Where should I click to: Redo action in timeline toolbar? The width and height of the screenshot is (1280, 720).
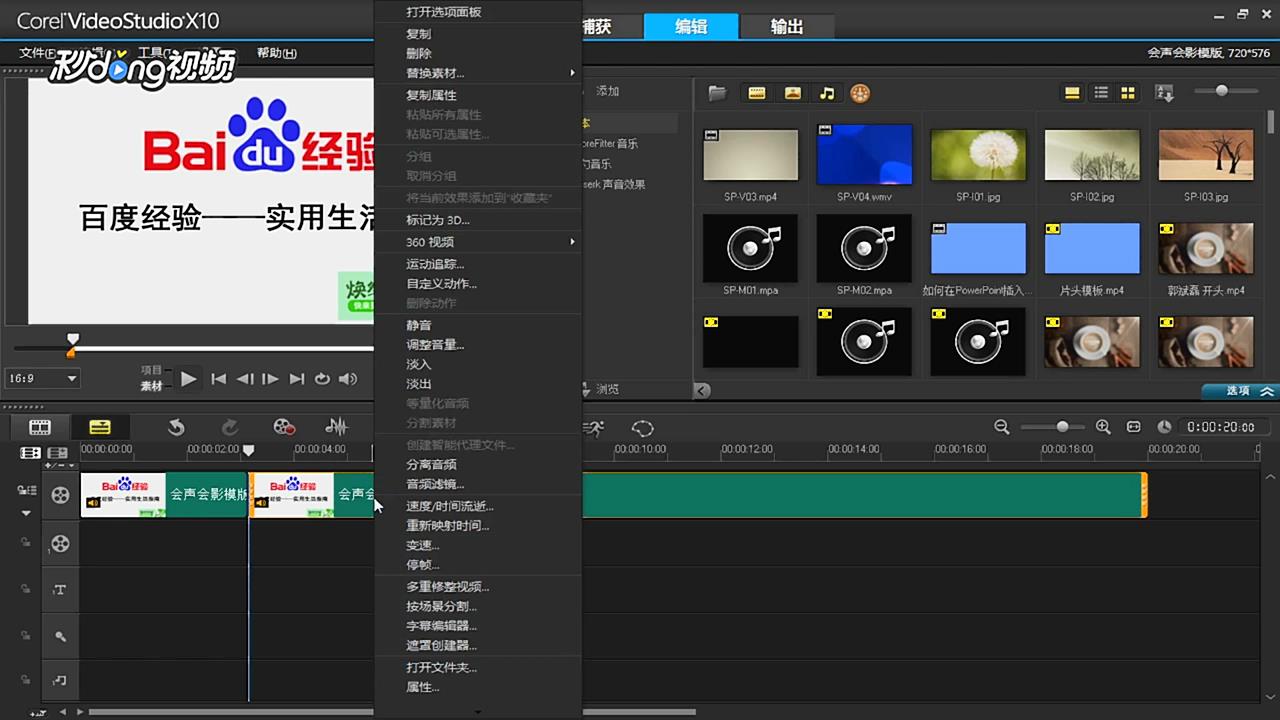pos(230,427)
